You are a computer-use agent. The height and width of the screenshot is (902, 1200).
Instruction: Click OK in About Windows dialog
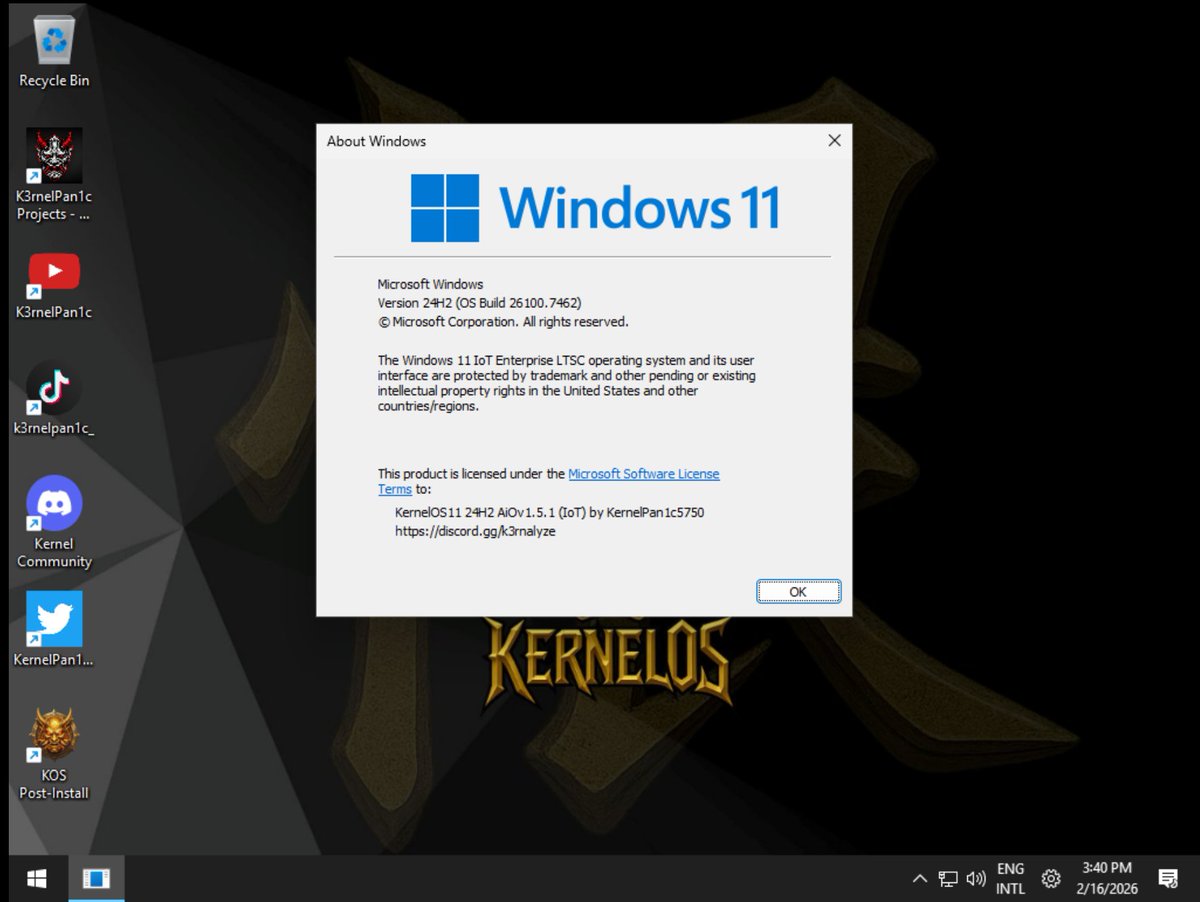coord(798,591)
